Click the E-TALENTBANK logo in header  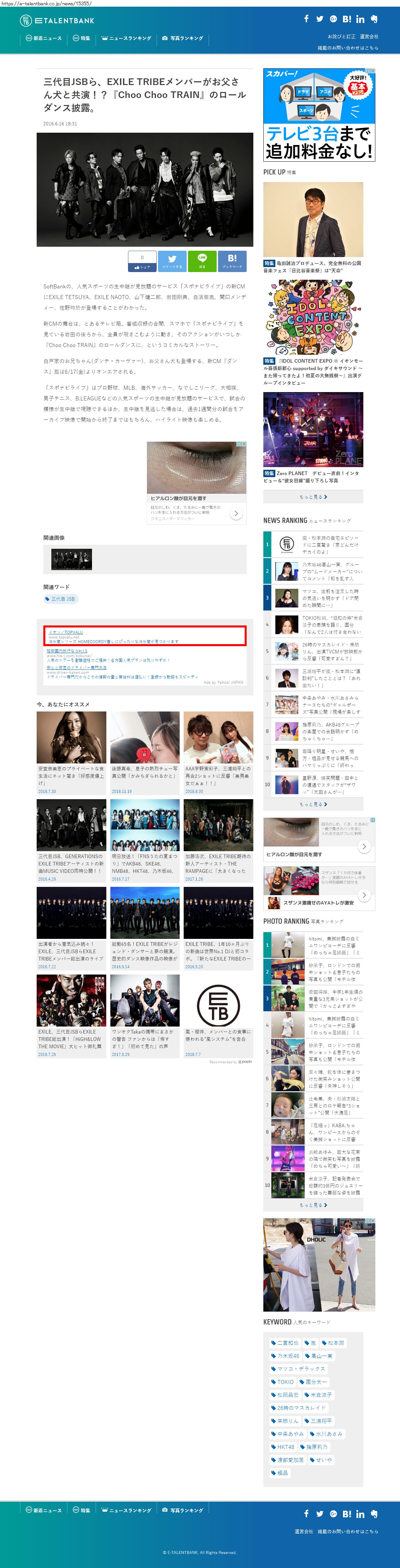coord(57,21)
